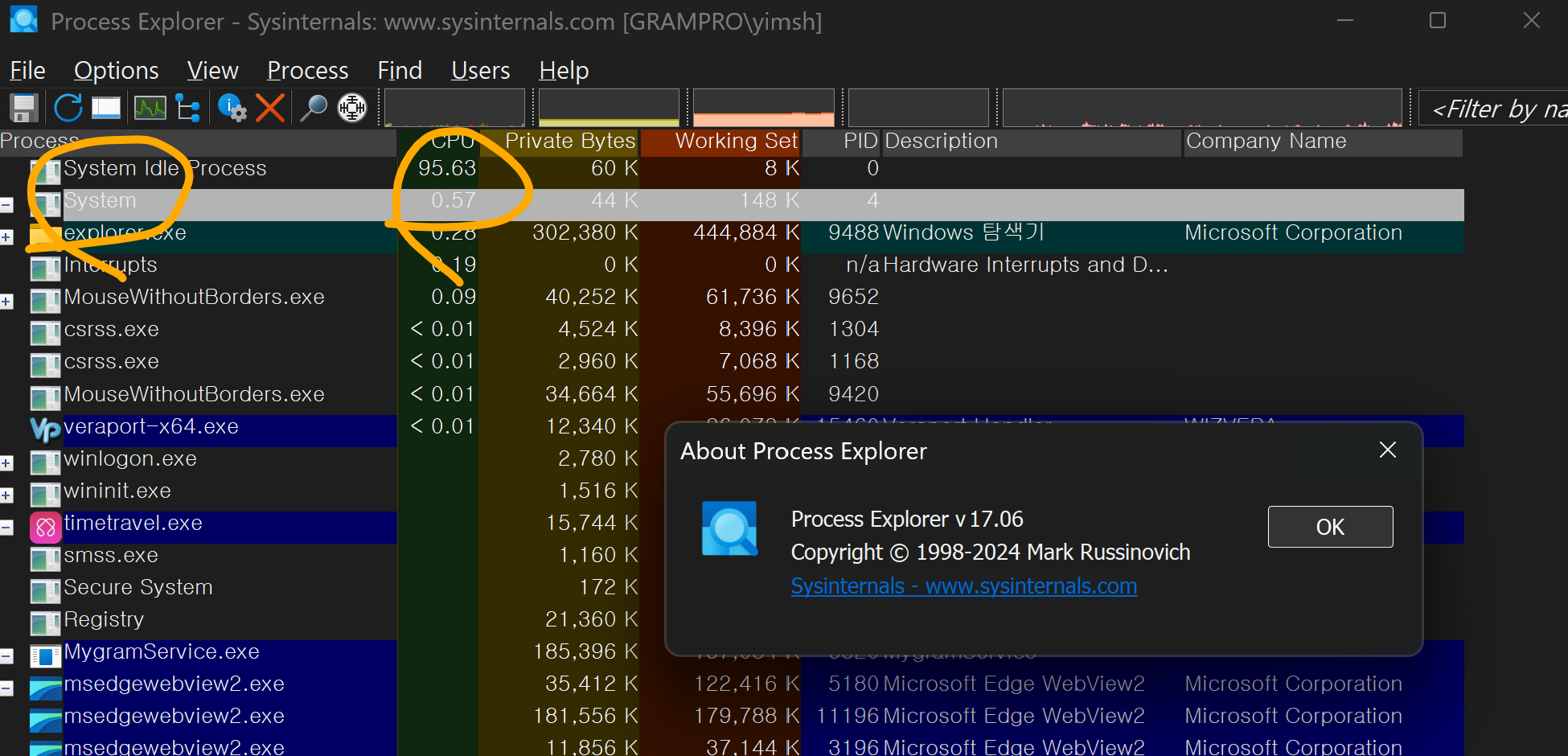Viewport: 1568px width, 756px height.
Task: Collapse the MygramService.exe tree node
Action: click(6, 656)
